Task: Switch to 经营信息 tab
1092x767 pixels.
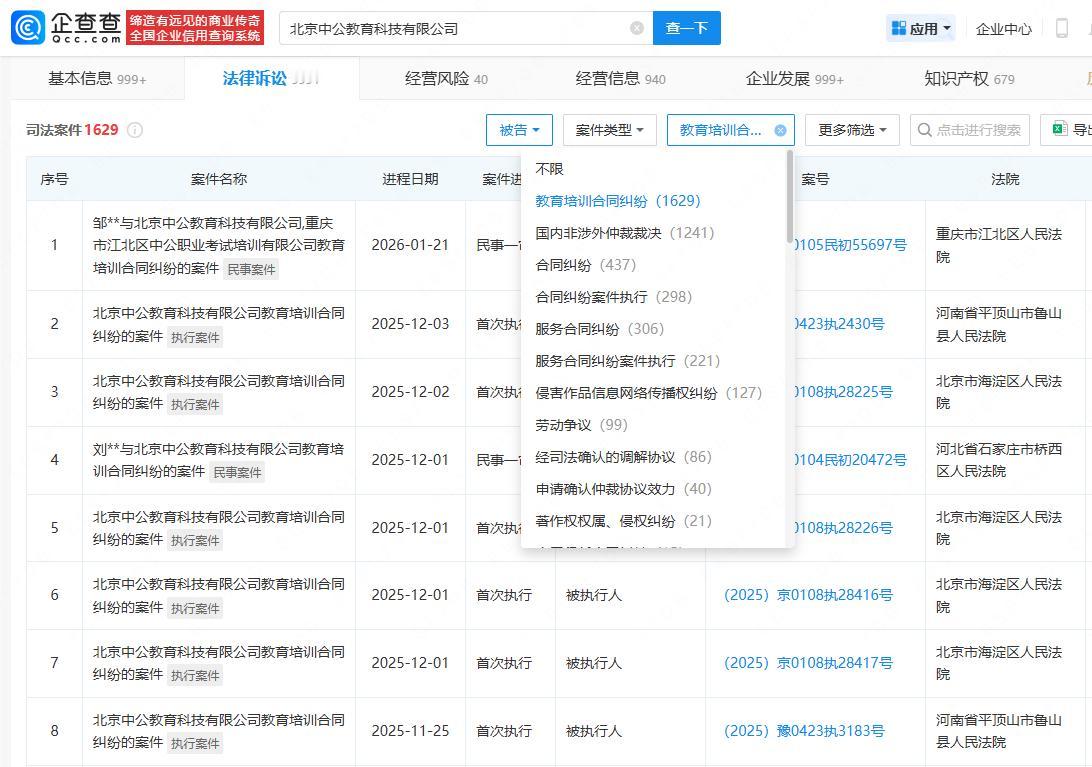Action: 621,79
